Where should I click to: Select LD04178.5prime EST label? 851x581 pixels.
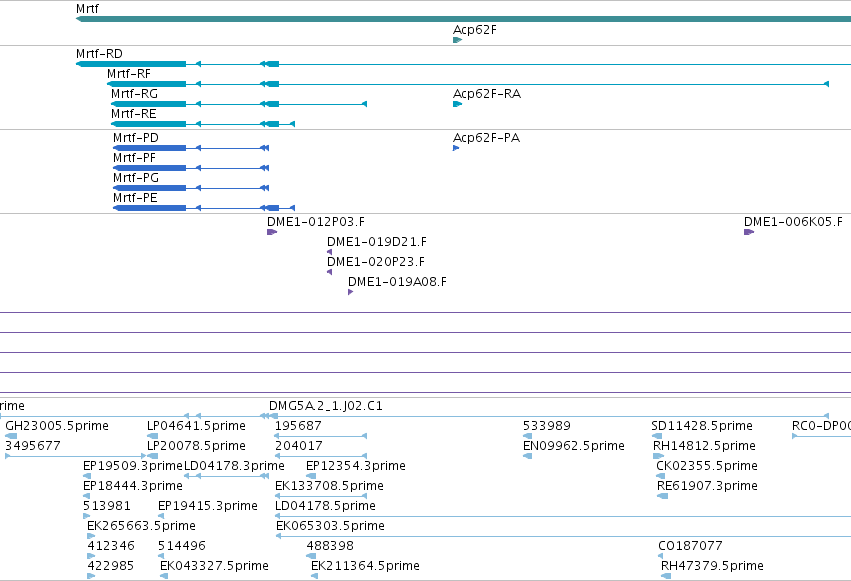pyautogui.click(x=326, y=506)
